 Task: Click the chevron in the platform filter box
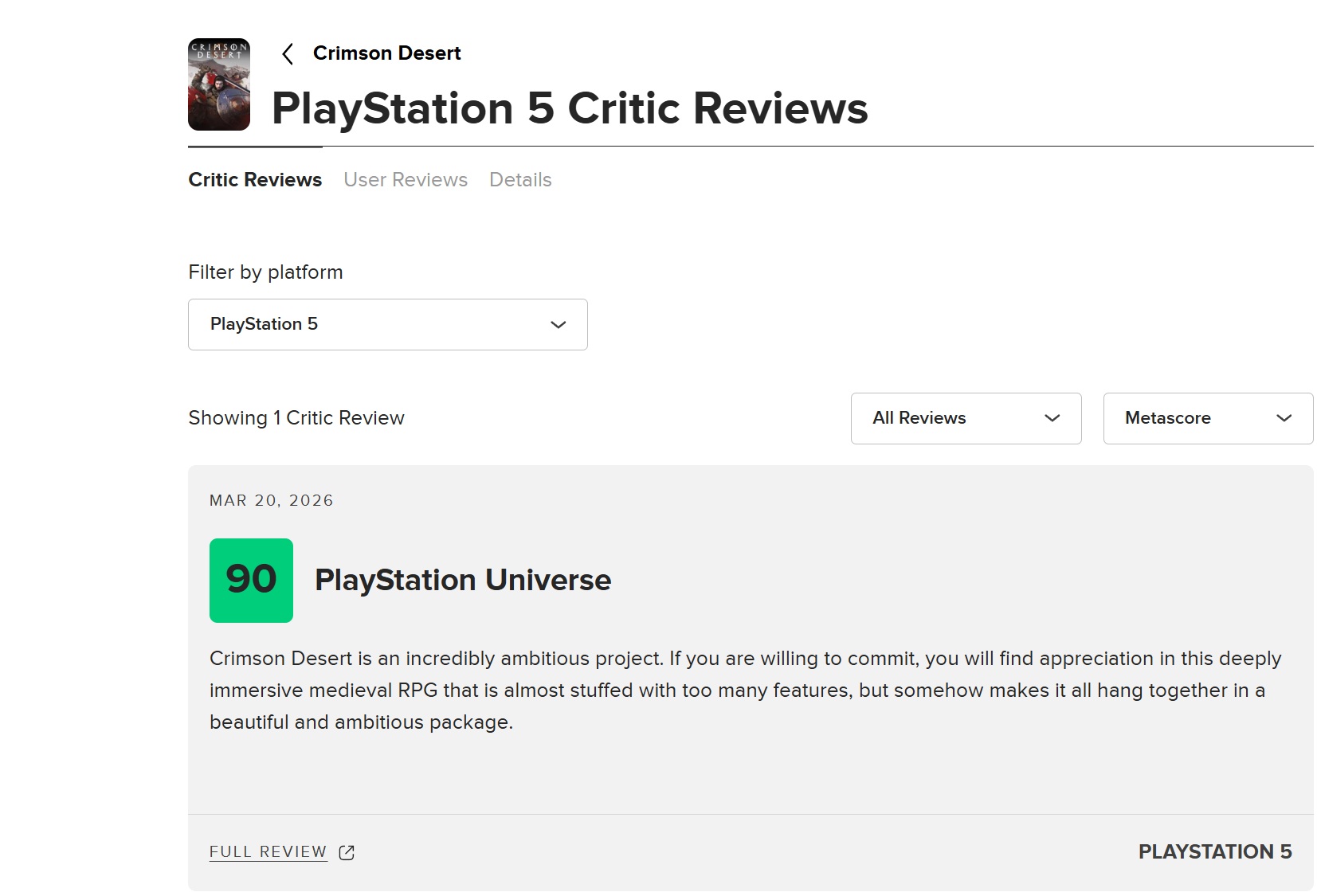559,325
